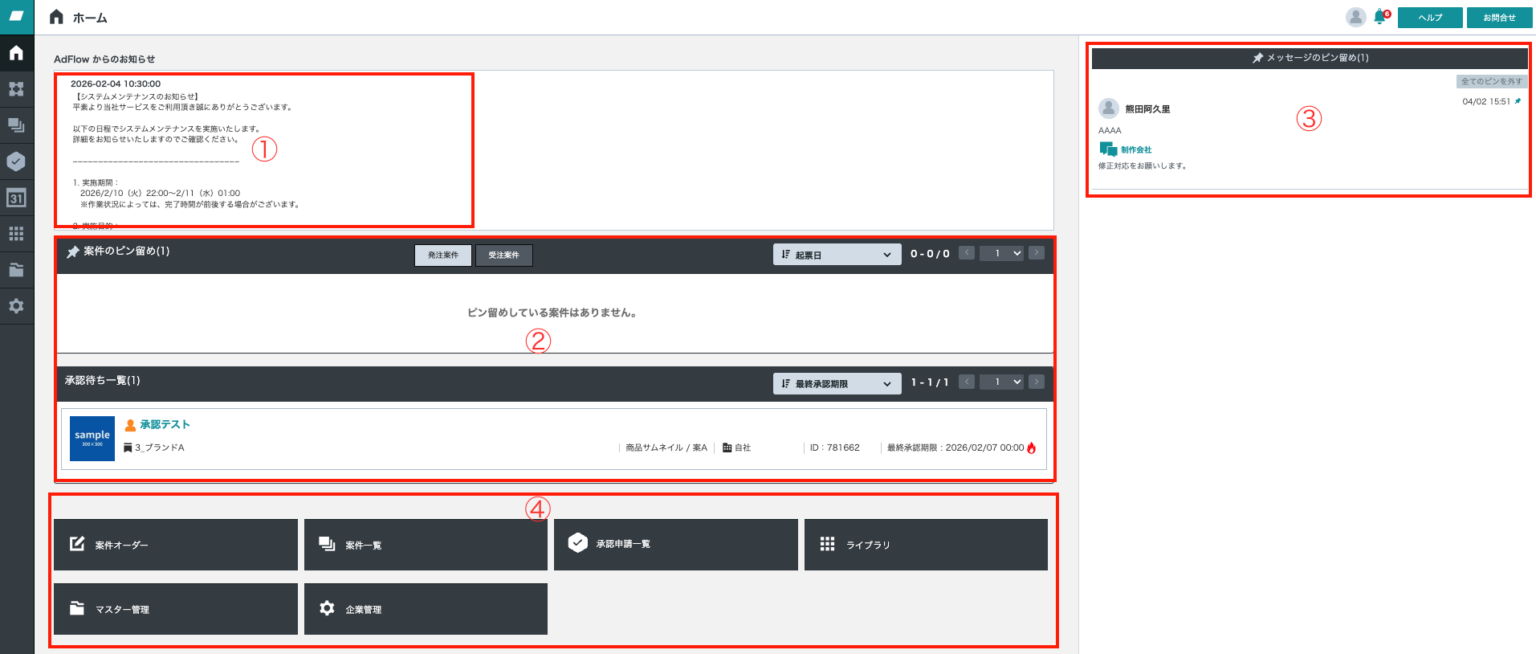Switch to the 発注案件 tab
Screen dimensions: 1536x654
coord(443,256)
